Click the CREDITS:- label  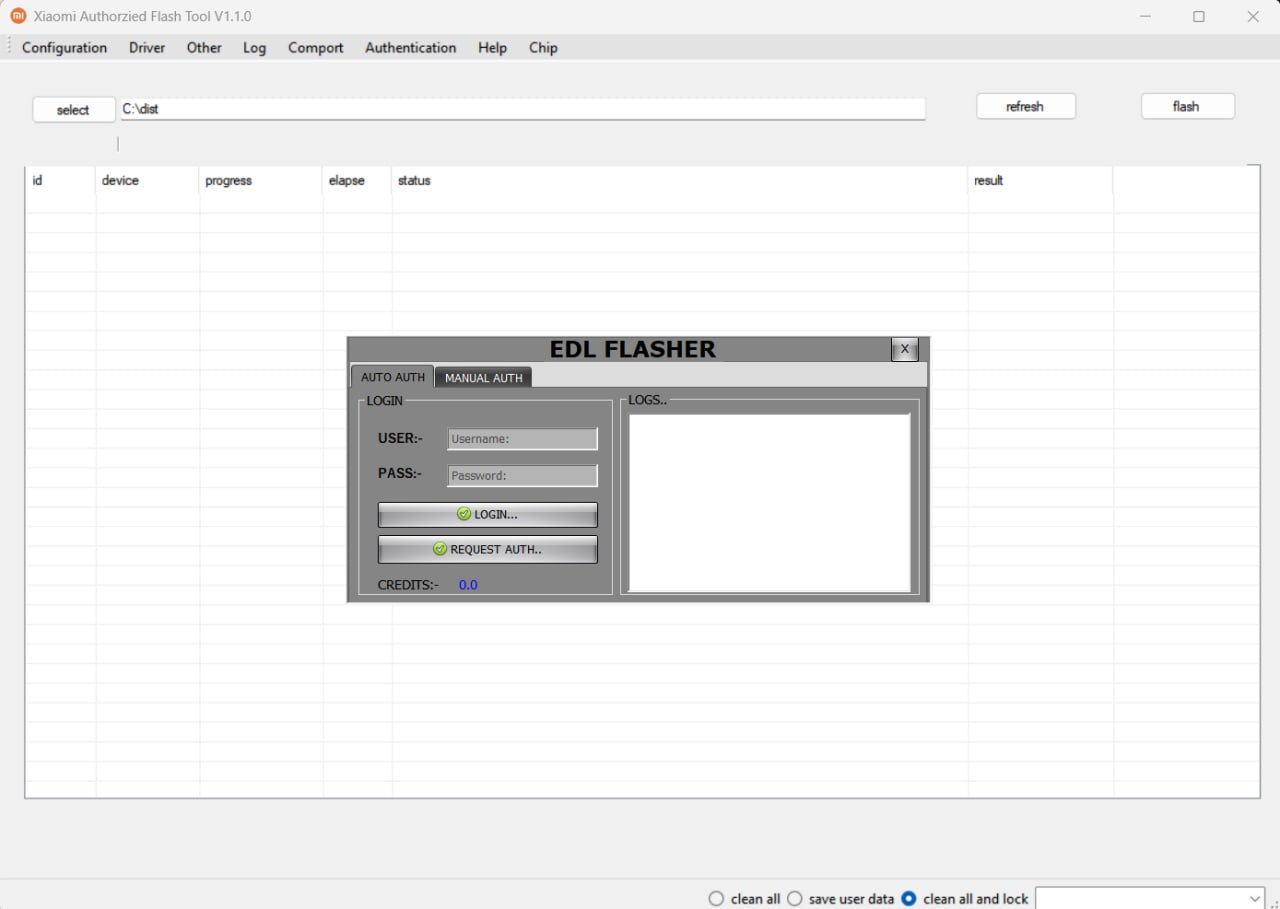coord(408,585)
